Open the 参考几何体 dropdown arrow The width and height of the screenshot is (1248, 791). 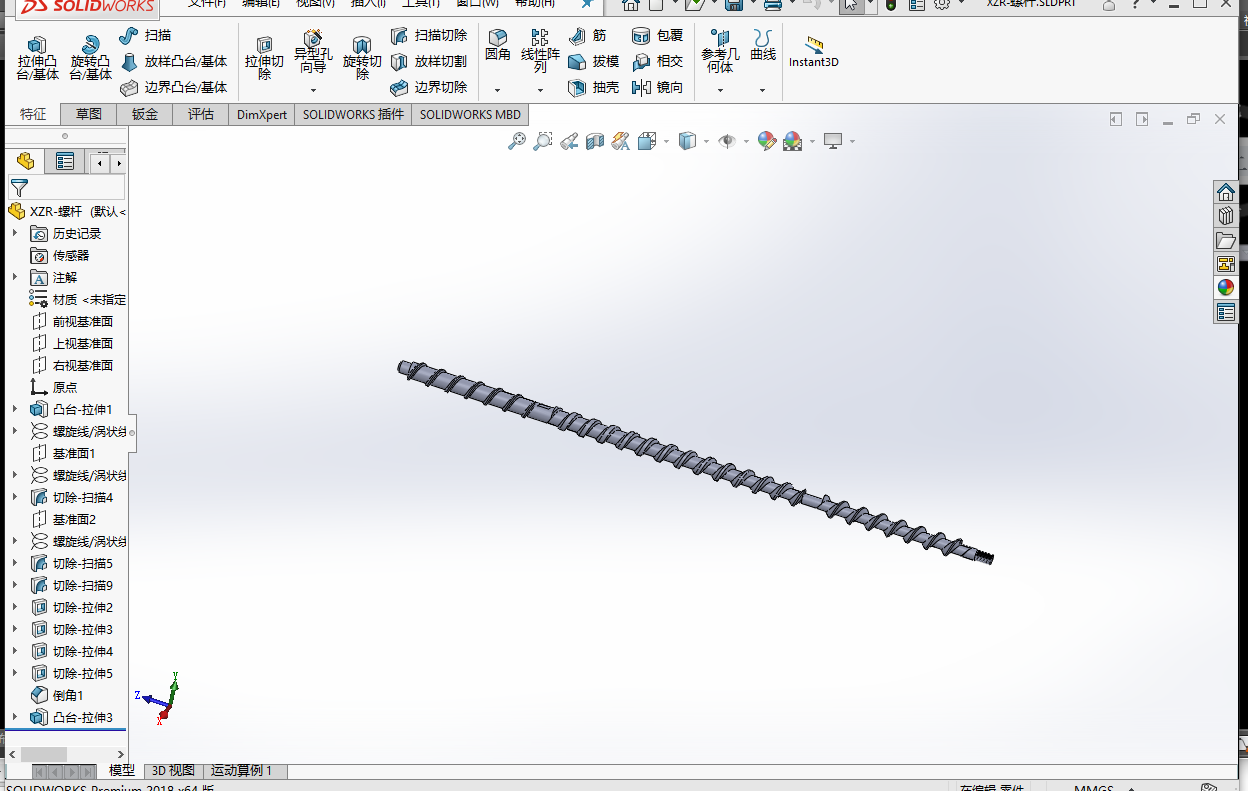point(720,90)
